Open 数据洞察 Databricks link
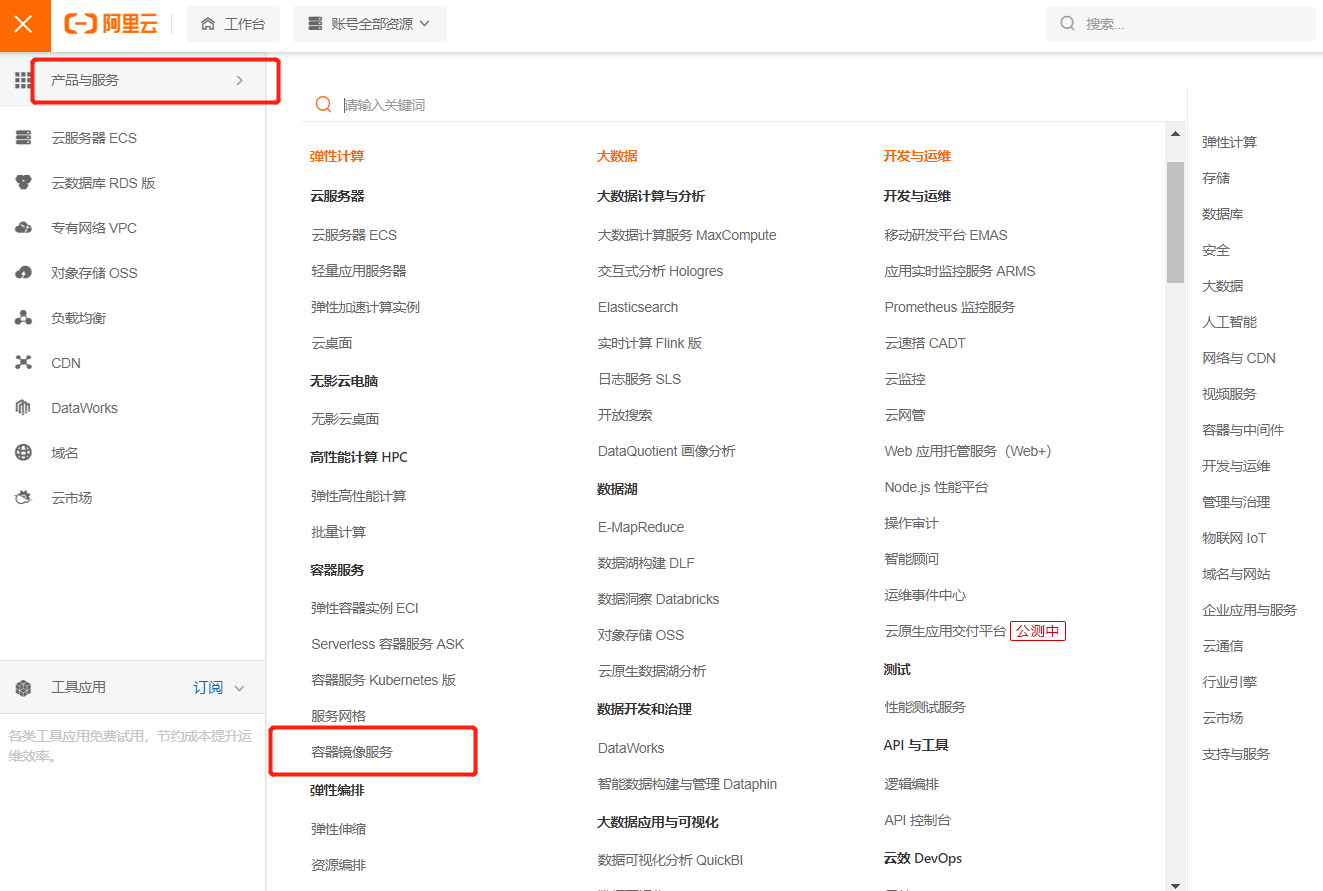 pos(659,599)
